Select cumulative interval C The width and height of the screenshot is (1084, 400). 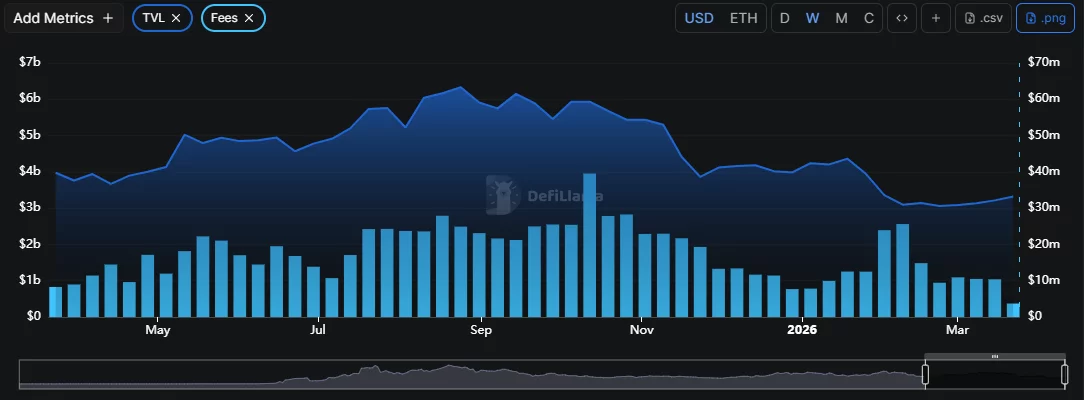868,18
